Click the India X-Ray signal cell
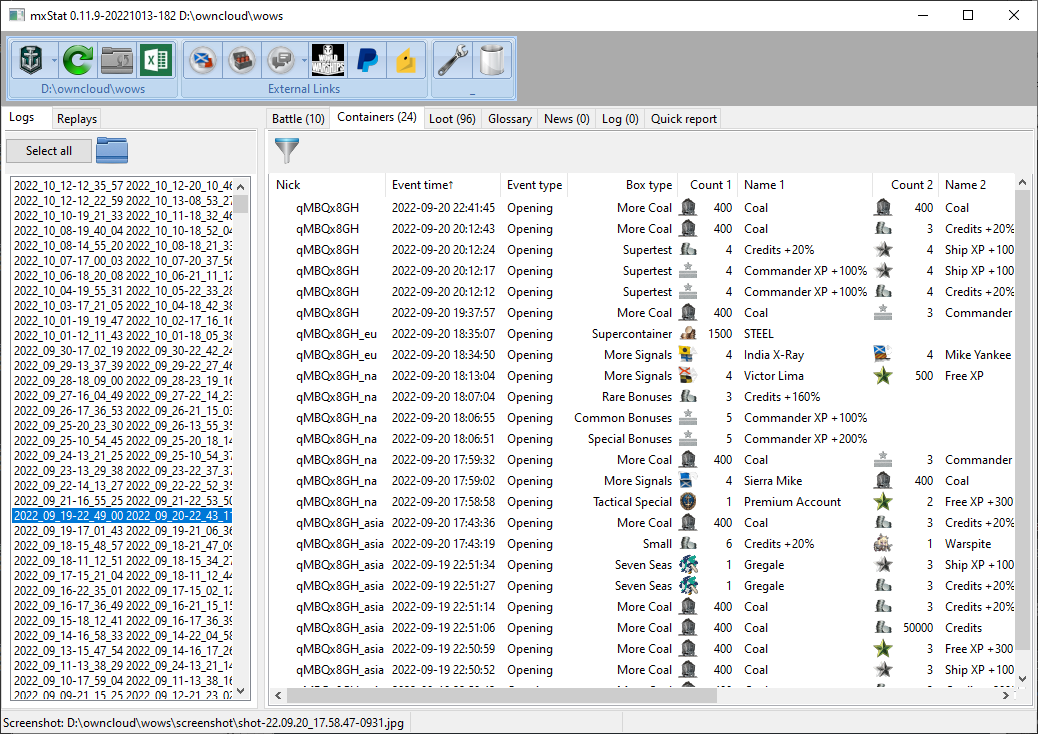Image resolution: width=1038 pixels, height=734 pixels. tap(774, 355)
